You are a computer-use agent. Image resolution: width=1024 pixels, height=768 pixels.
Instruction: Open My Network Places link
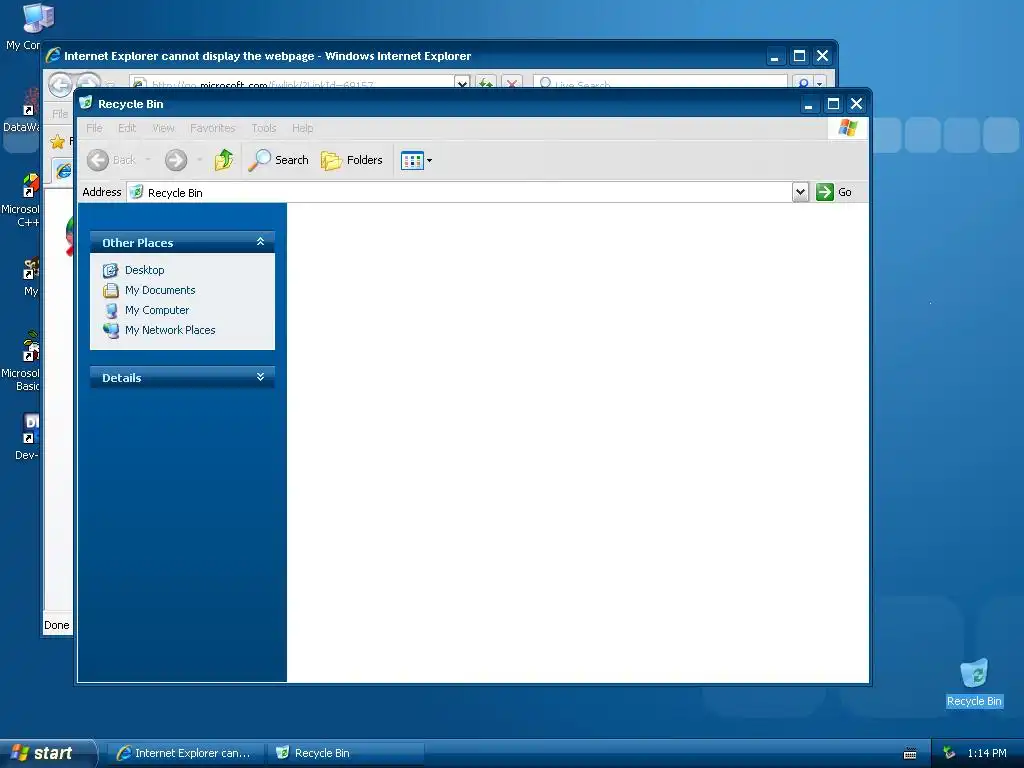[170, 330]
